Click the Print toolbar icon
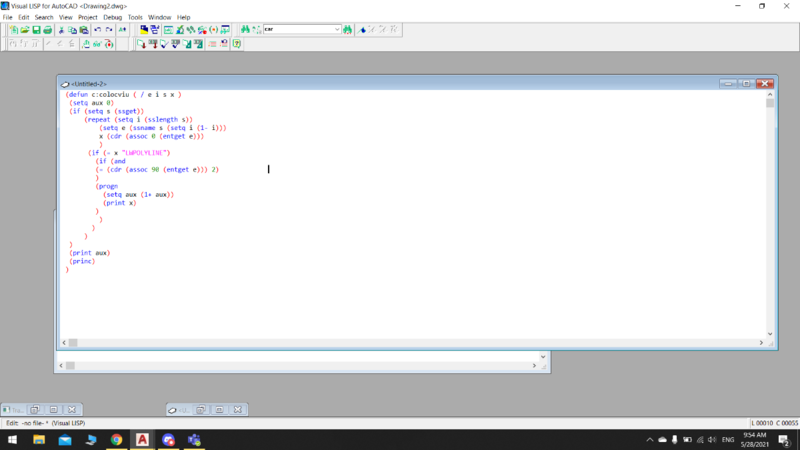The image size is (800, 450). coord(47,30)
